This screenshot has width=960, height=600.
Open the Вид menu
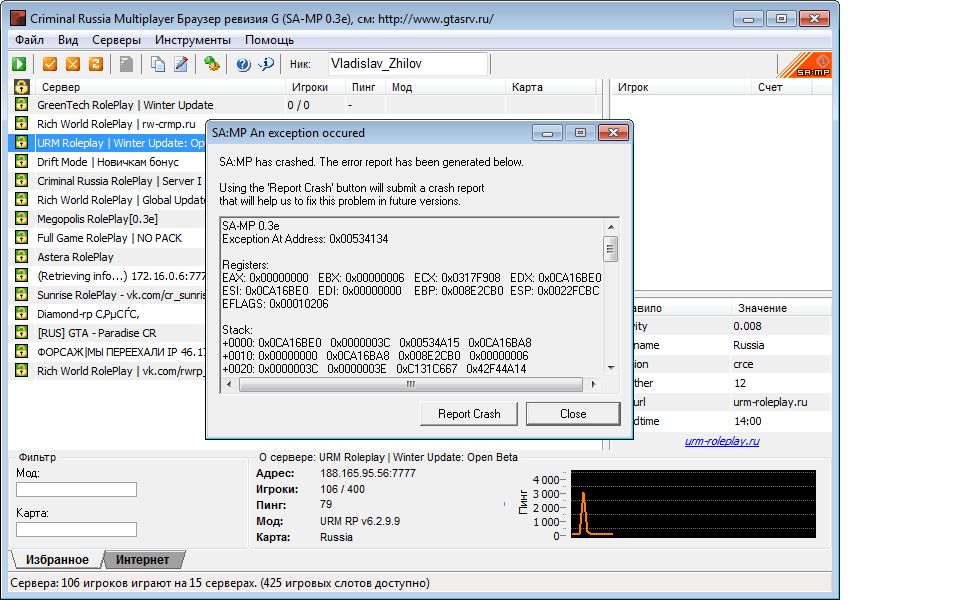tap(68, 40)
